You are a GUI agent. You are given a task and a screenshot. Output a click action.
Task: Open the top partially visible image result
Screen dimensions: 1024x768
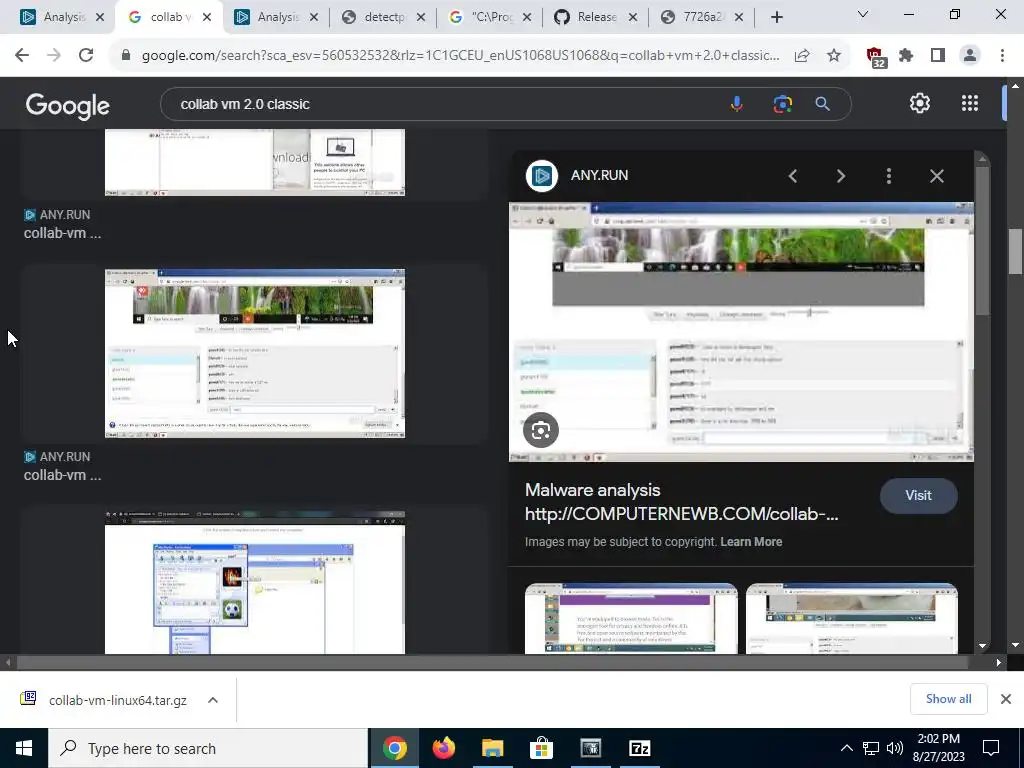255,162
